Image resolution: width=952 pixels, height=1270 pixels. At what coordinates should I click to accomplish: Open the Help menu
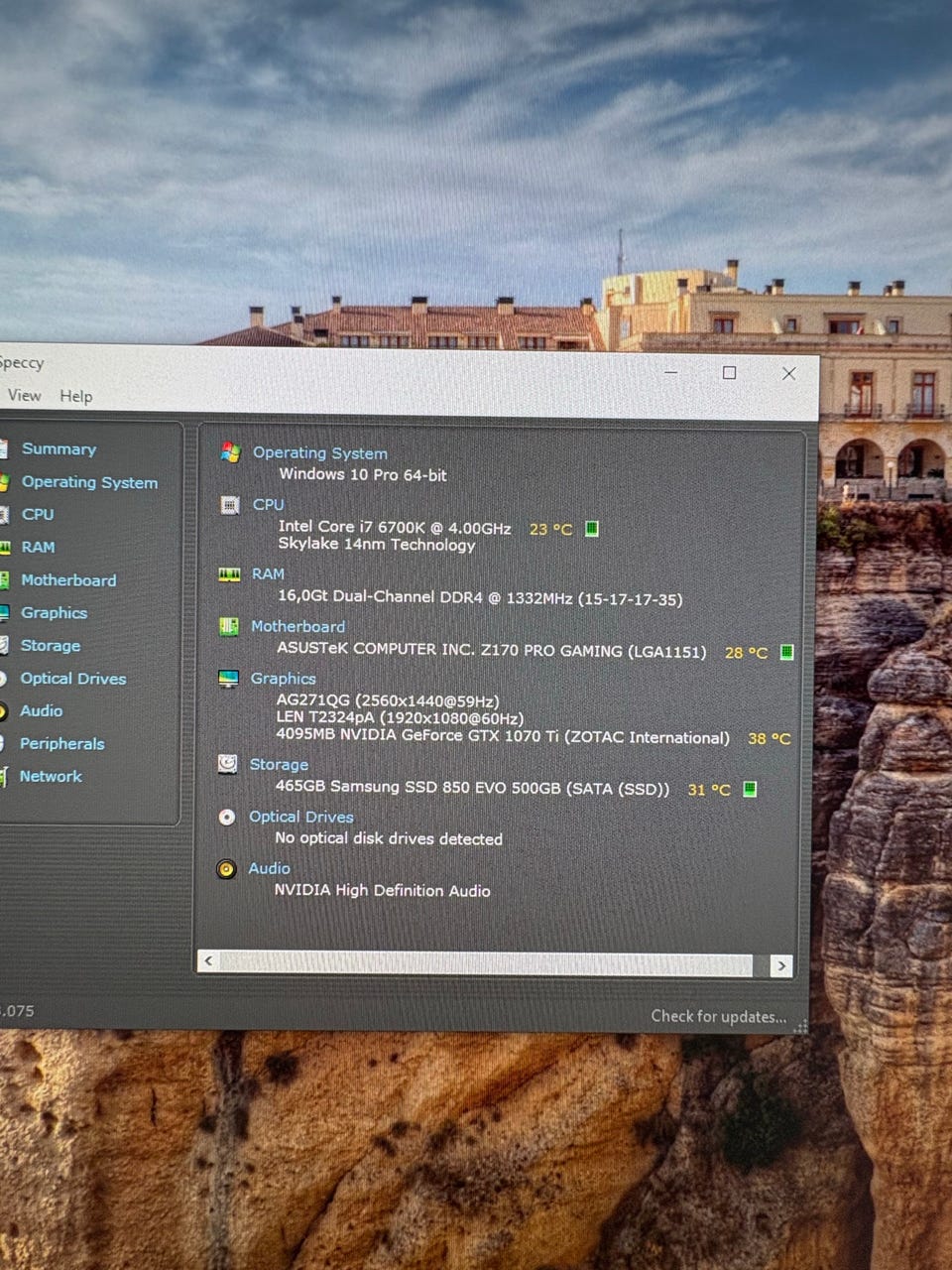pos(76,396)
